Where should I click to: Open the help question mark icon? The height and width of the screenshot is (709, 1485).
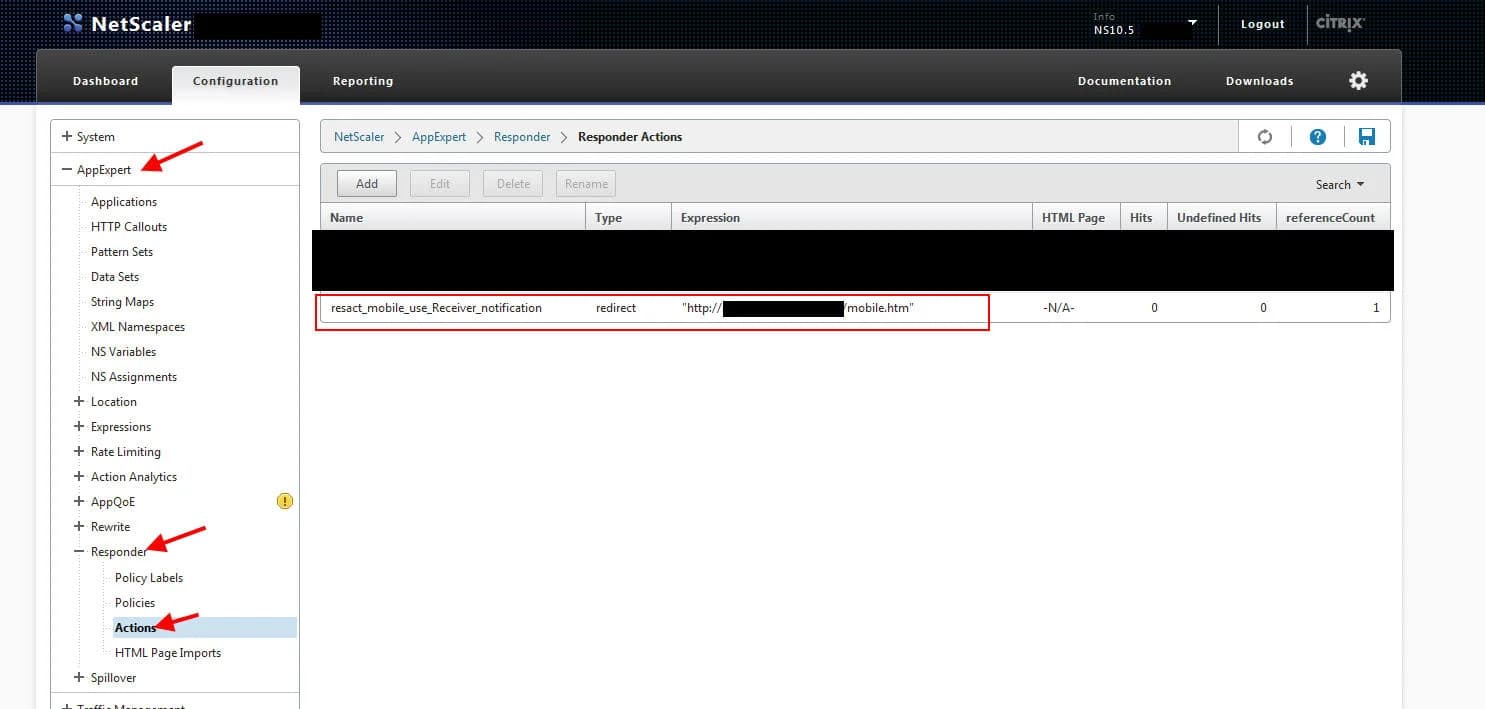click(1318, 137)
